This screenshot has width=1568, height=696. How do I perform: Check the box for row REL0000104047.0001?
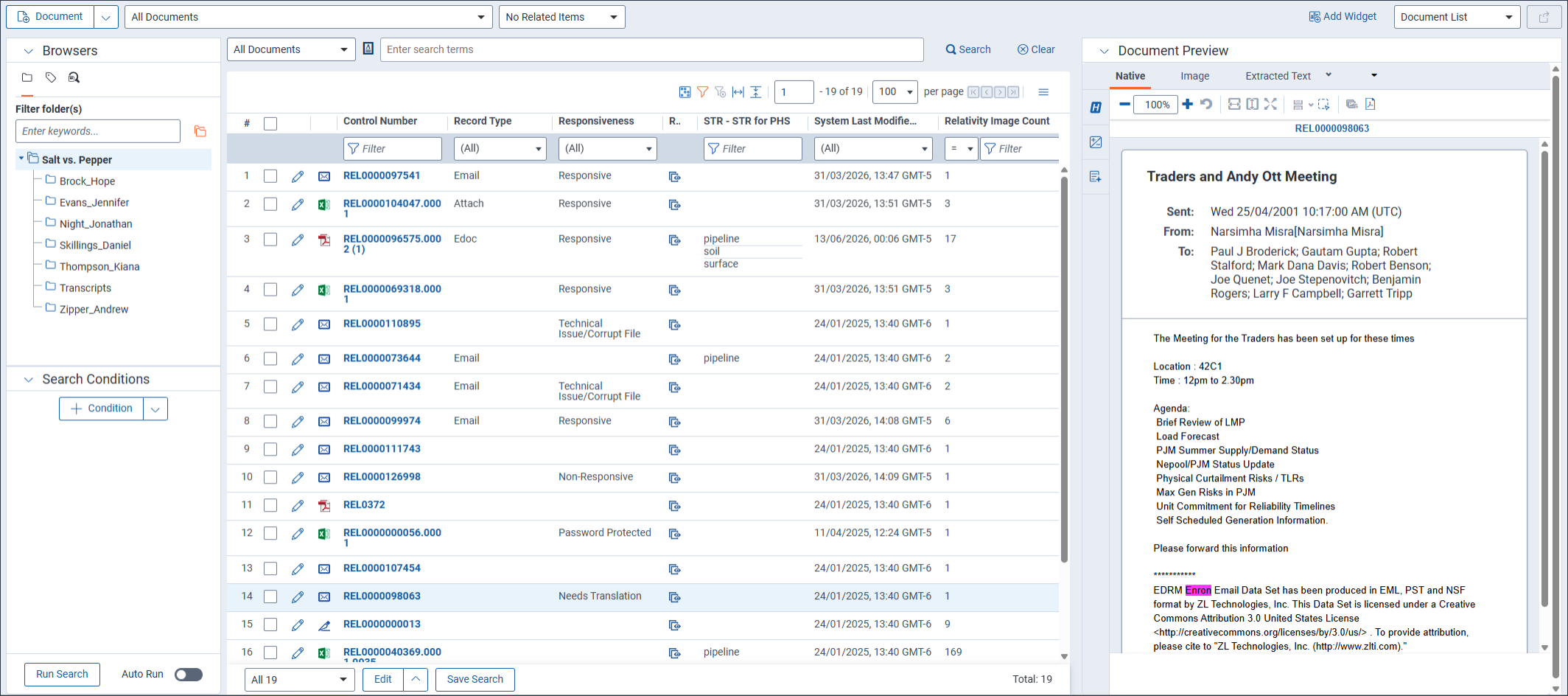270,204
